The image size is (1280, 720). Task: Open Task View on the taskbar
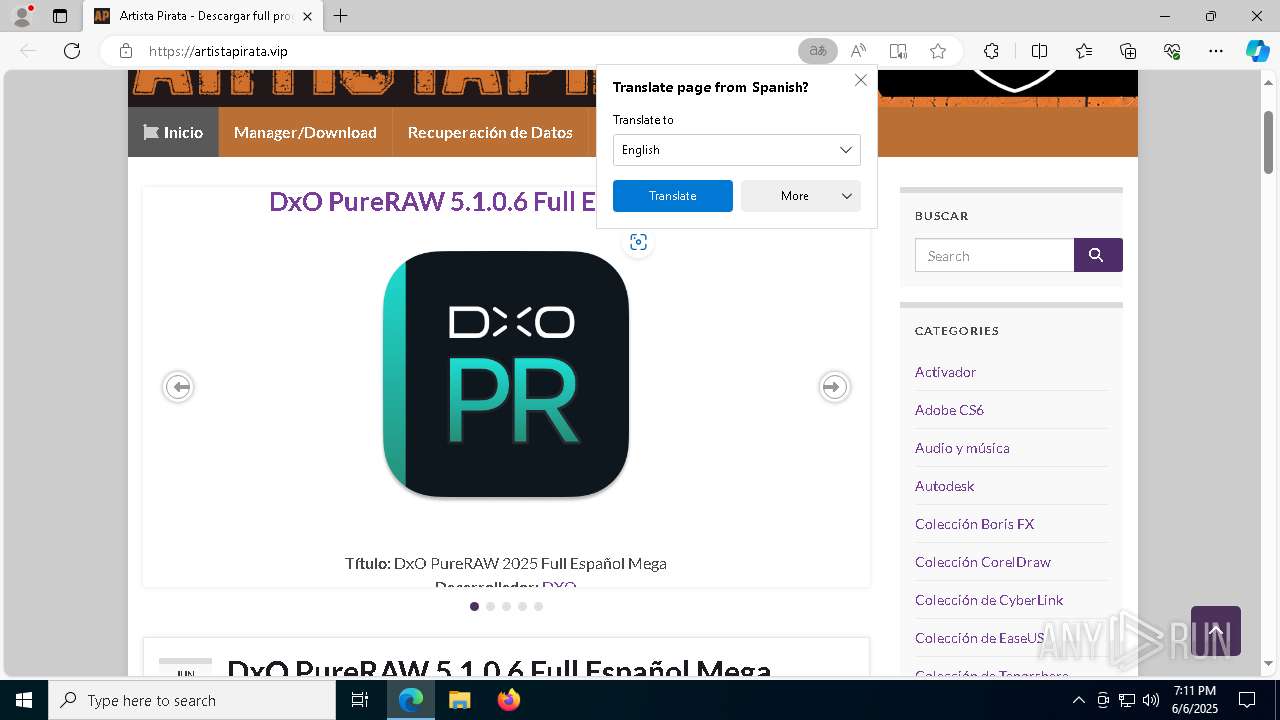[x=360, y=700]
